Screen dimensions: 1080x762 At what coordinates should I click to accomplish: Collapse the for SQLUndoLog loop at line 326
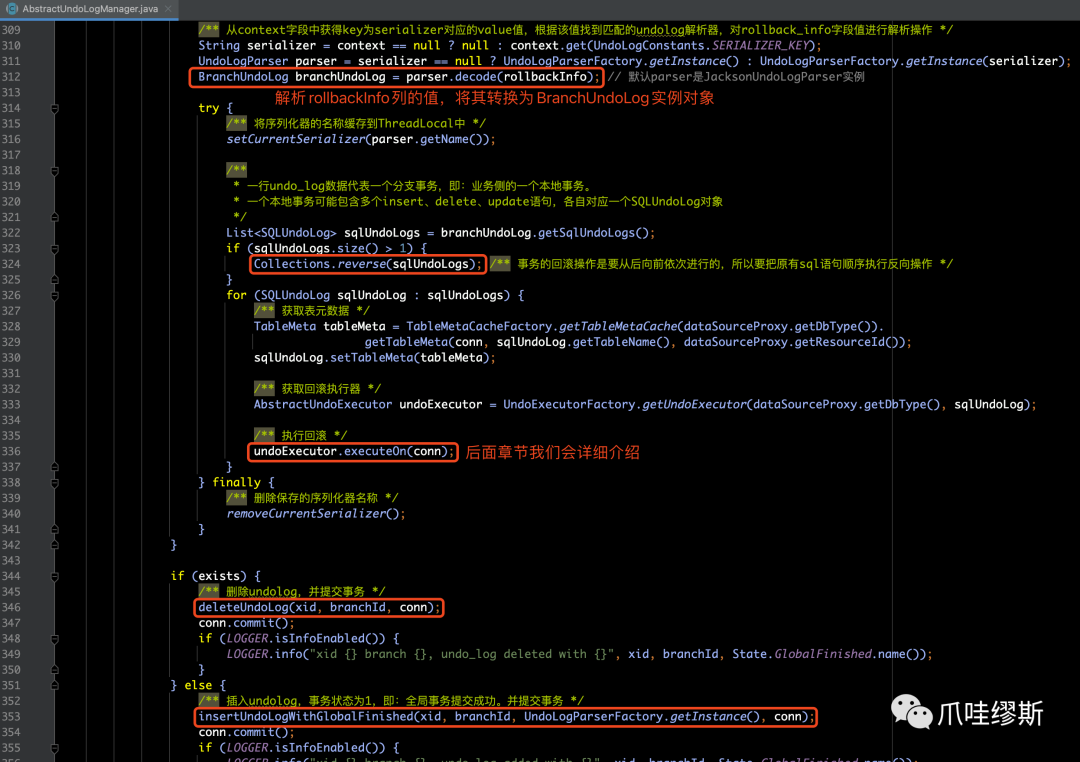point(54,296)
